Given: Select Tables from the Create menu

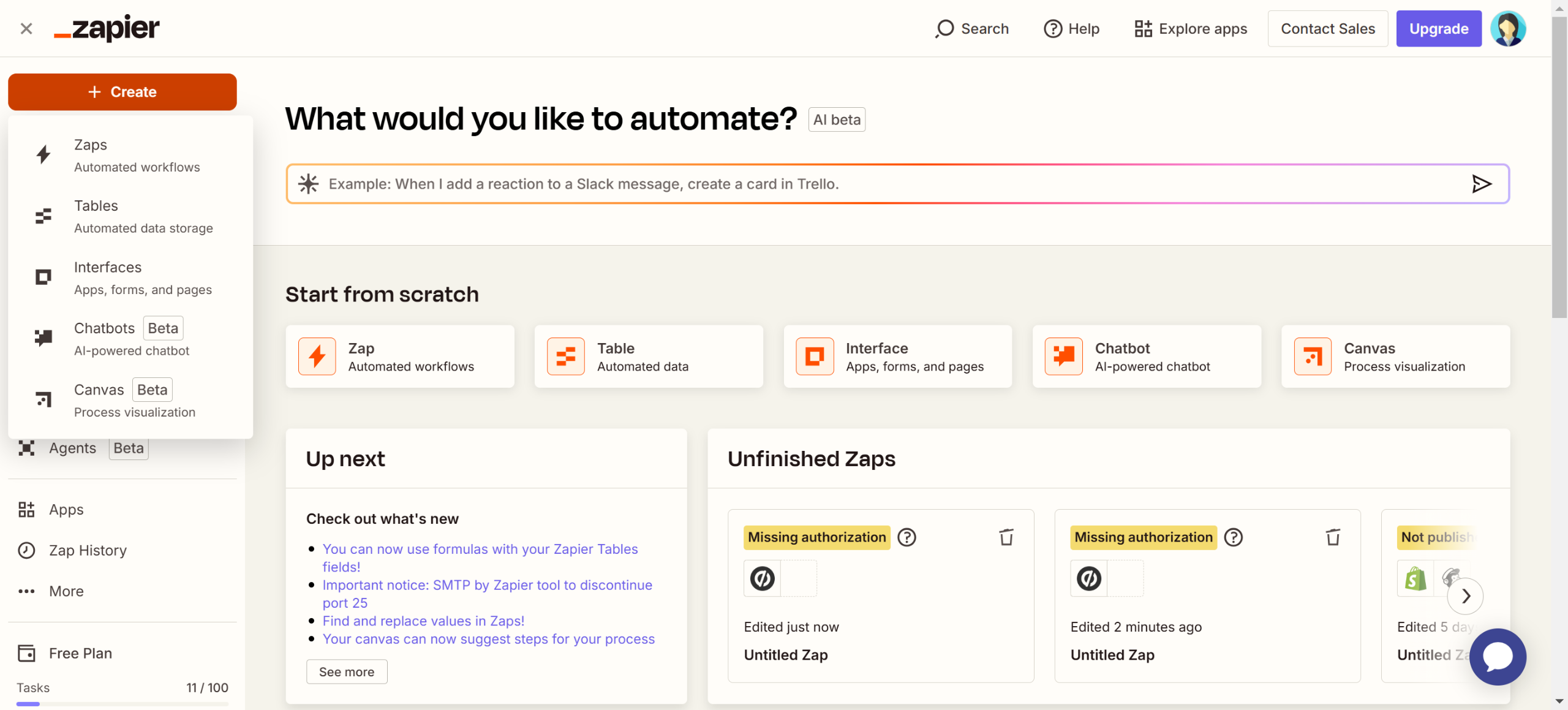Looking at the screenshot, I should (x=96, y=206).
